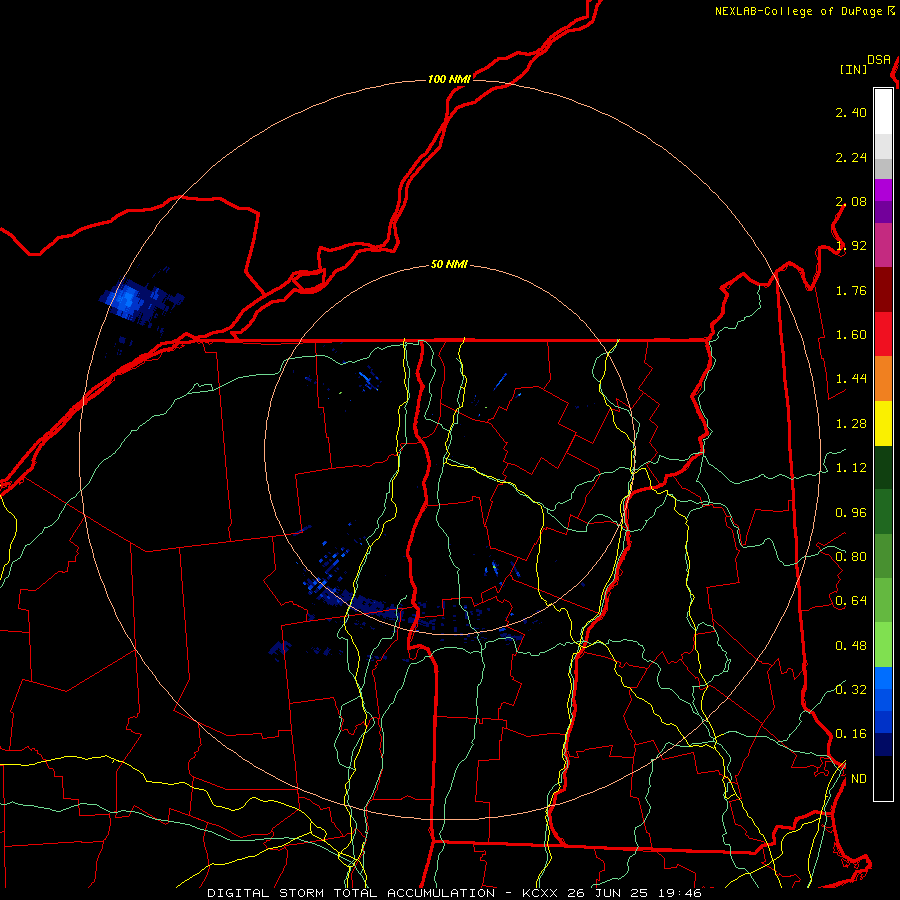This screenshot has height=900, width=900.
Task: Click the 1.44 legend value
Action: point(851,379)
